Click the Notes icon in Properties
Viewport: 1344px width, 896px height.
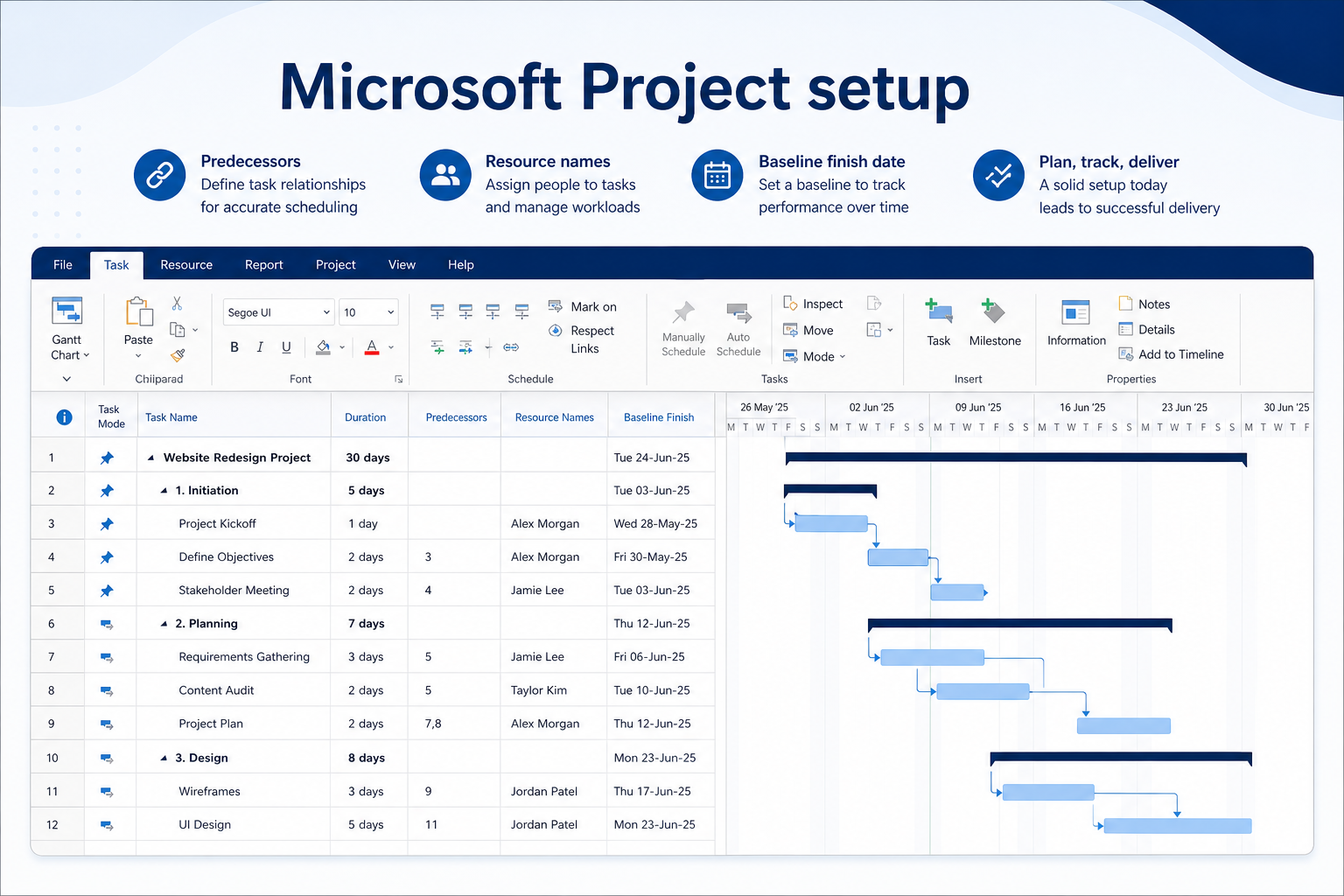[1126, 304]
